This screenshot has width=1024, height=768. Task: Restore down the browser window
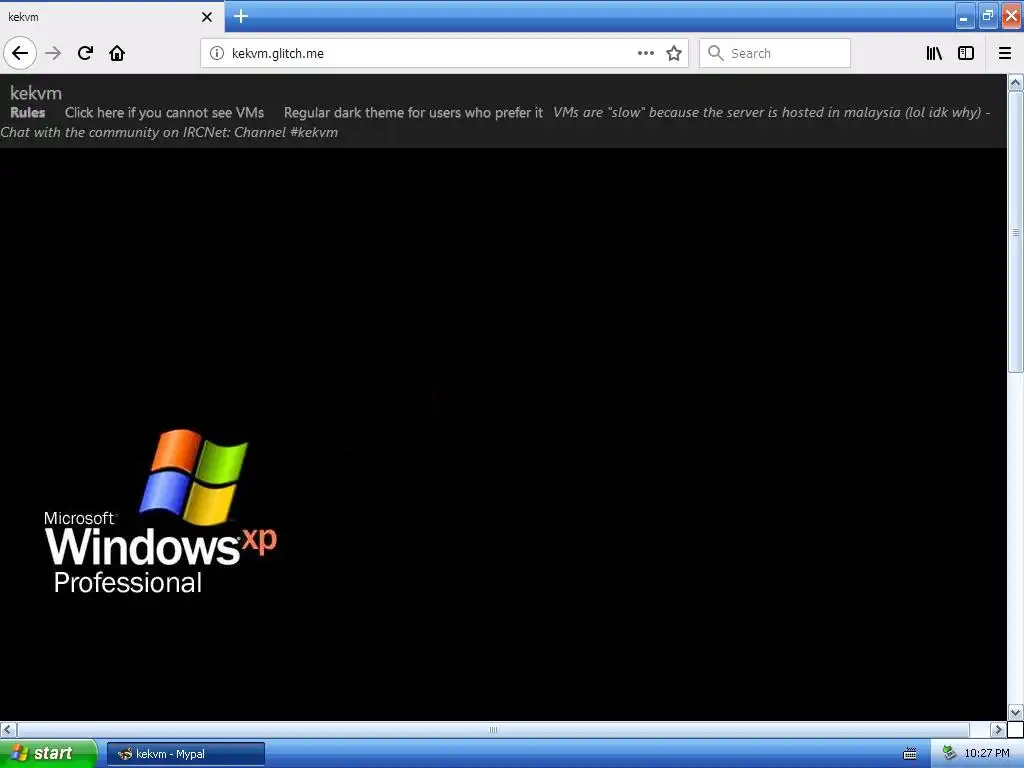[x=988, y=16]
